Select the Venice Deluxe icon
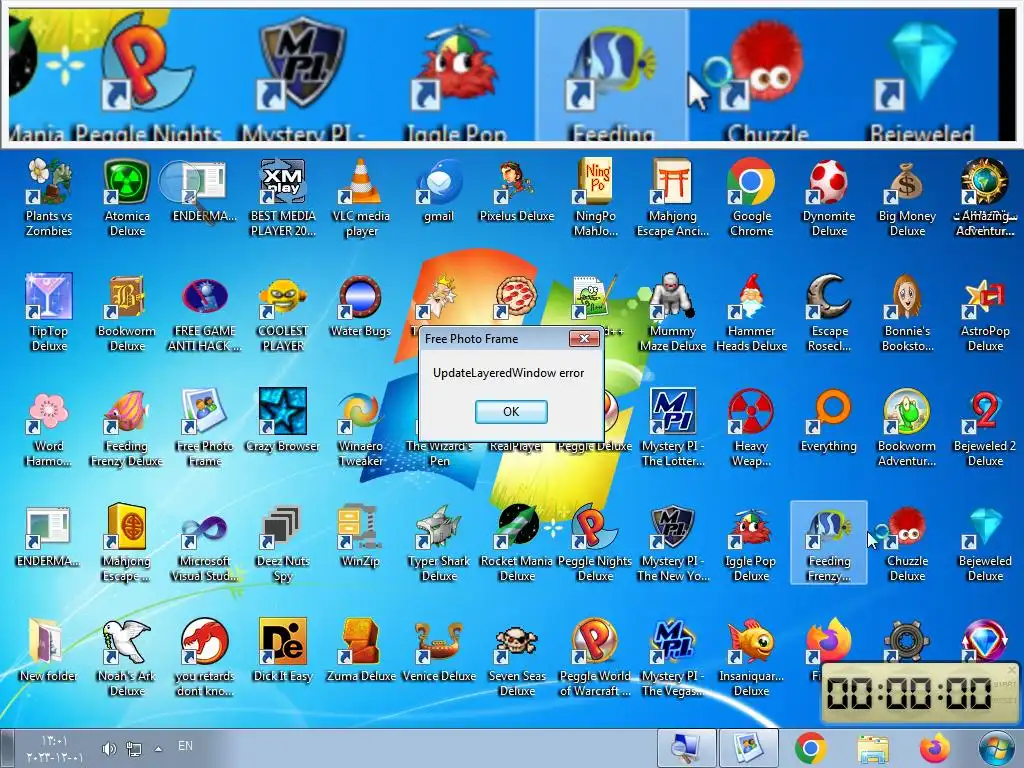This screenshot has height=768, width=1024. click(x=439, y=650)
